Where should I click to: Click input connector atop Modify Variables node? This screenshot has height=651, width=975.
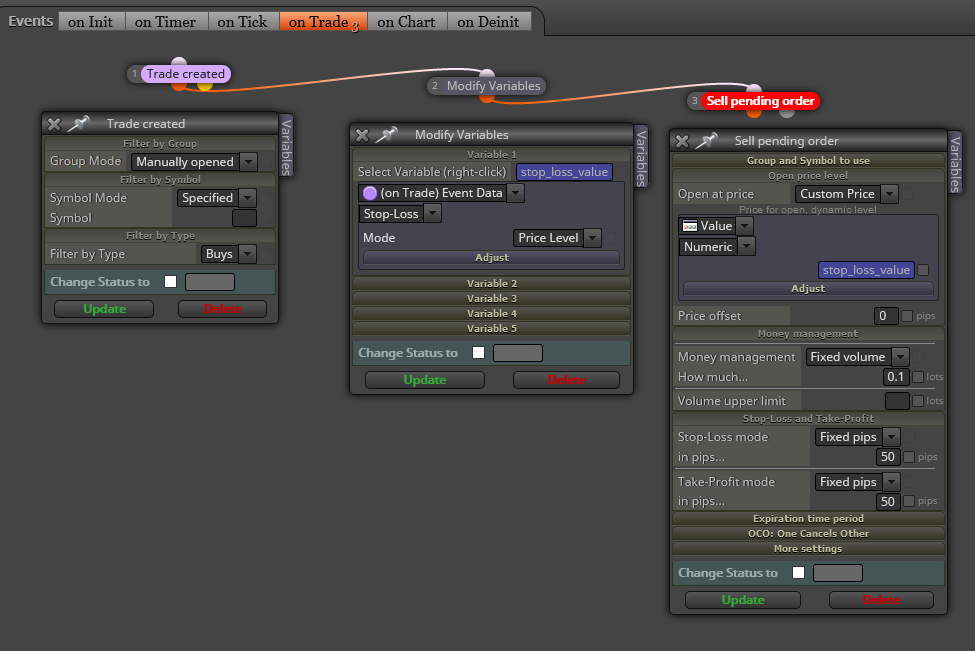pyautogui.click(x=487, y=74)
